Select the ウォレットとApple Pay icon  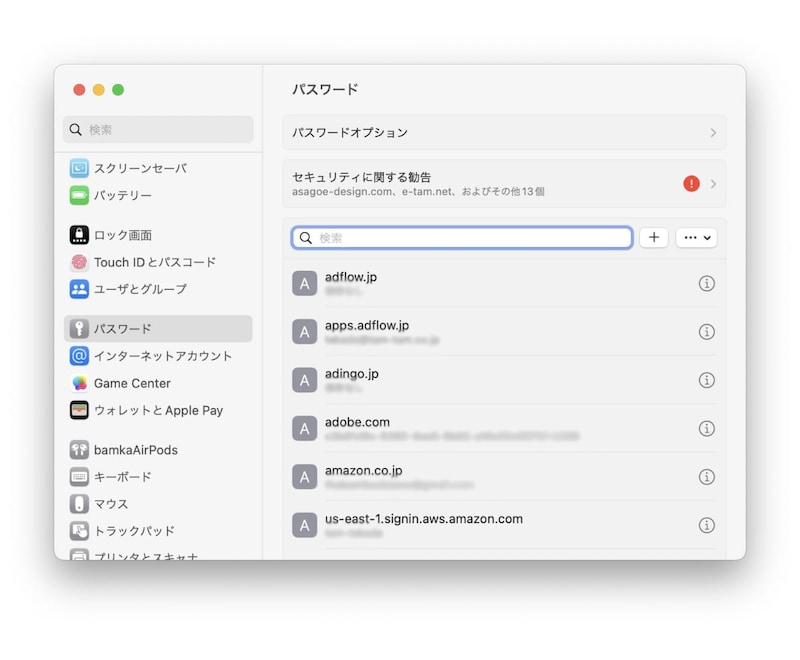click(81, 410)
